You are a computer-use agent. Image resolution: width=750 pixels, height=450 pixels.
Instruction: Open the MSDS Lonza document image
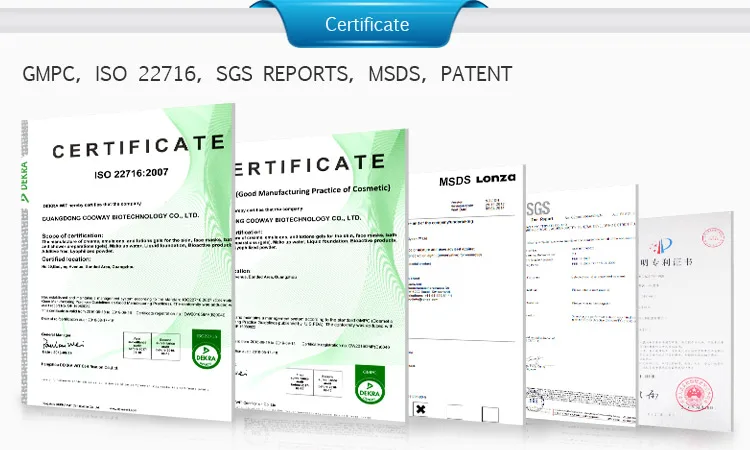[466, 294]
